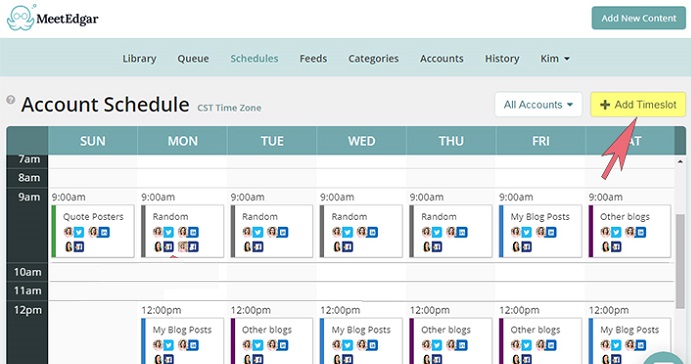691x364 pixels.
Task: Click the green color bar of Quote Posters slot
Action: pyautogui.click(x=54, y=231)
